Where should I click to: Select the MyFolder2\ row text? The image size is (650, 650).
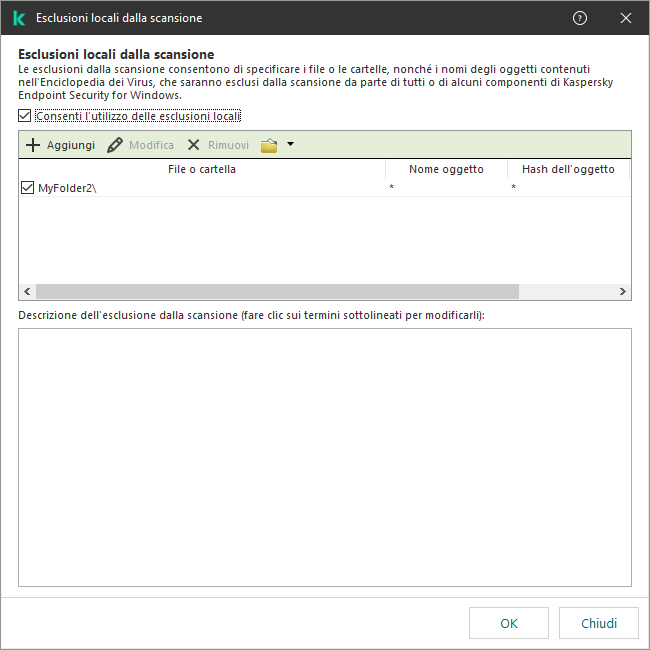[67, 188]
